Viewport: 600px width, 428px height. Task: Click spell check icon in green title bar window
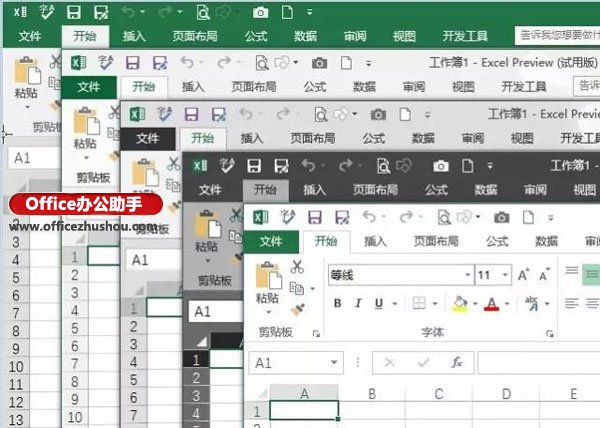pos(47,12)
